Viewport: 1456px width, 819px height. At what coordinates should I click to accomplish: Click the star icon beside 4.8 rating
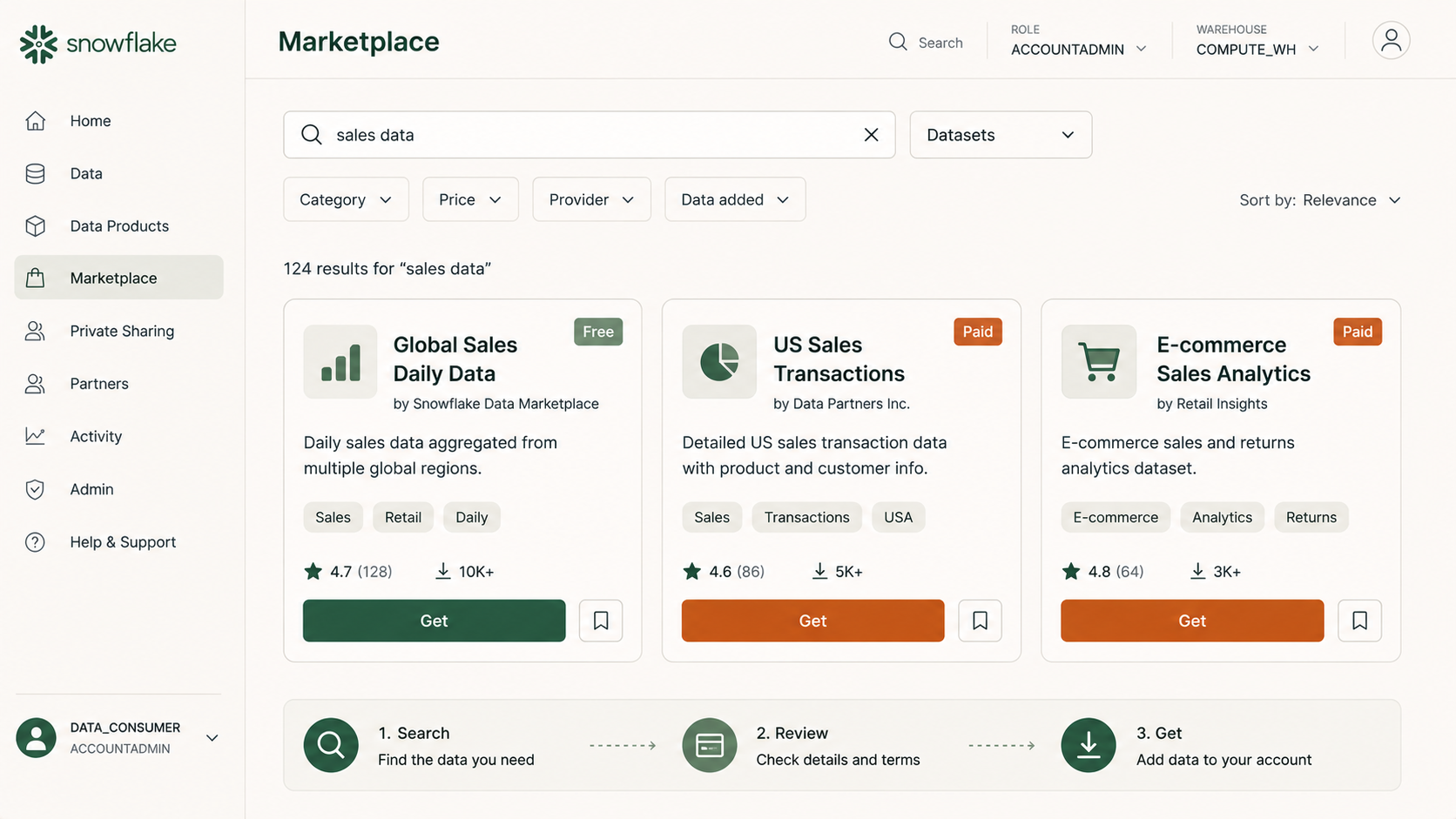click(1071, 571)
